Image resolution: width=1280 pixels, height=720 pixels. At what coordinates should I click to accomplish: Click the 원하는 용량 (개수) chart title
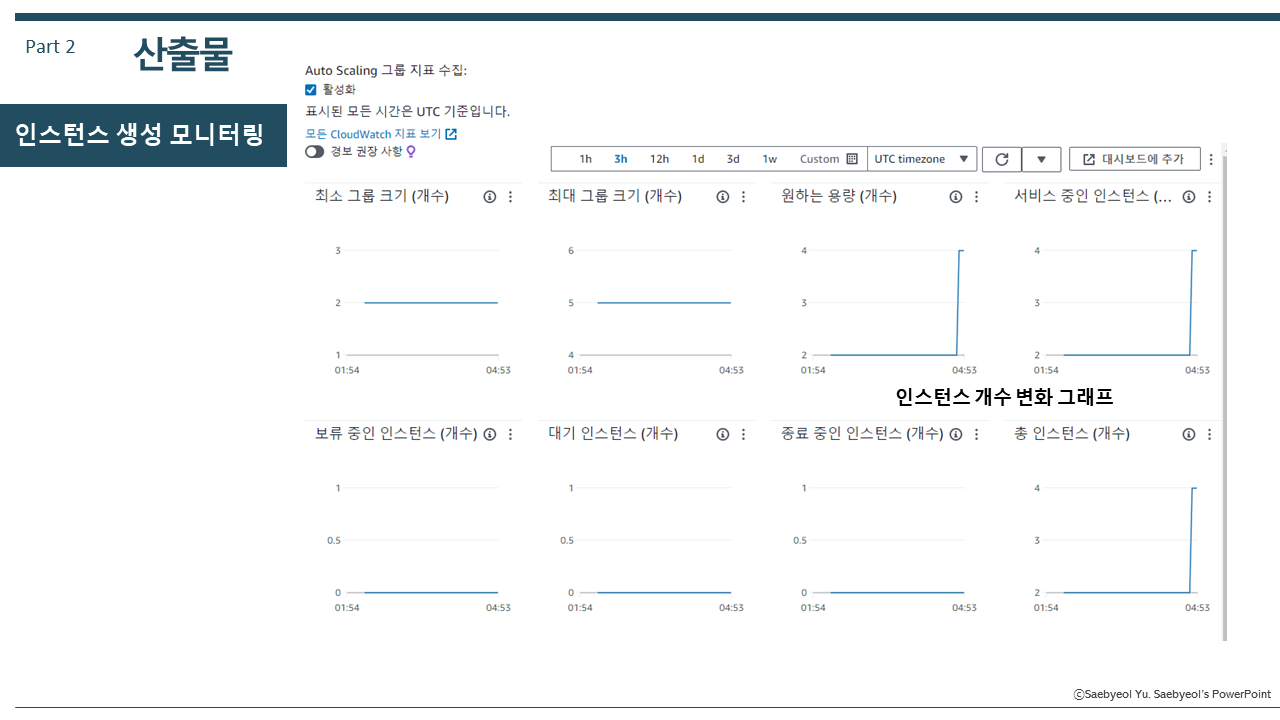839,197
